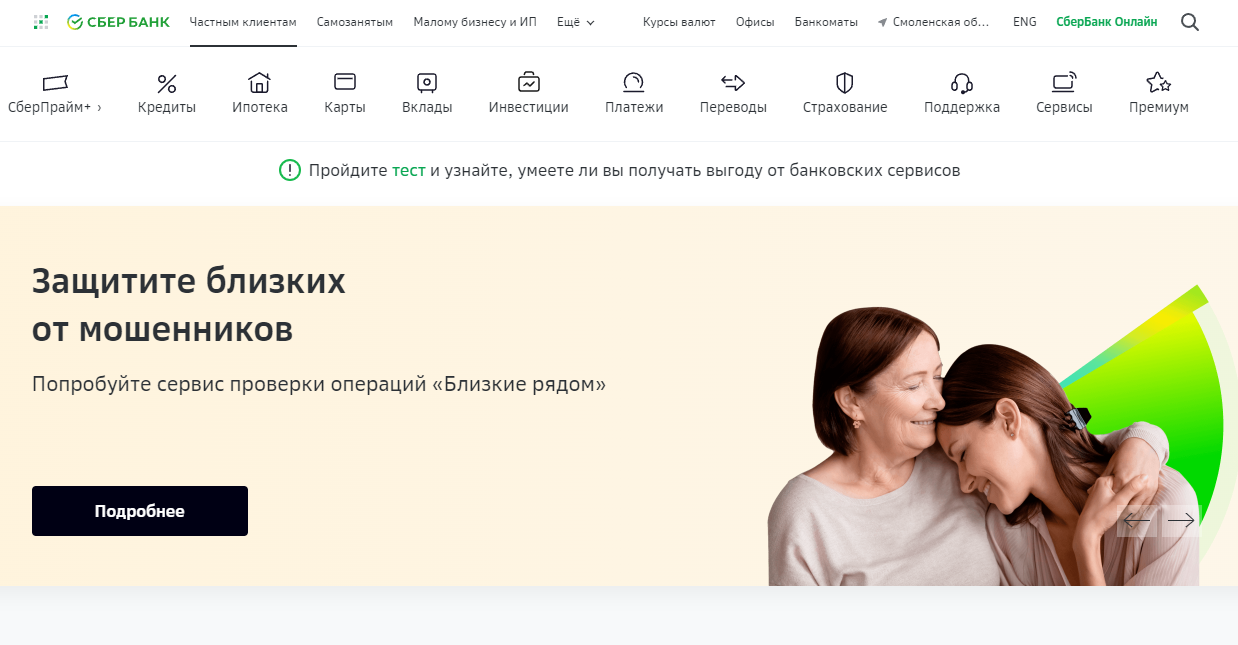
Task: Click the Sber ecosystem grid icon
Action: click(x=40, y=22)
